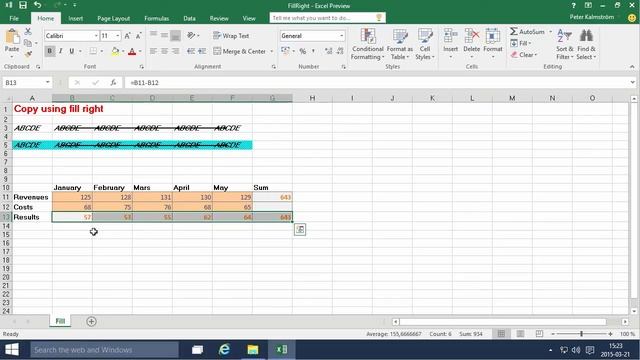Image resolution: width=640 pixels, height=360 pixels.
Task: Click the Paste clipboard icon
Action: coord(12,38)
